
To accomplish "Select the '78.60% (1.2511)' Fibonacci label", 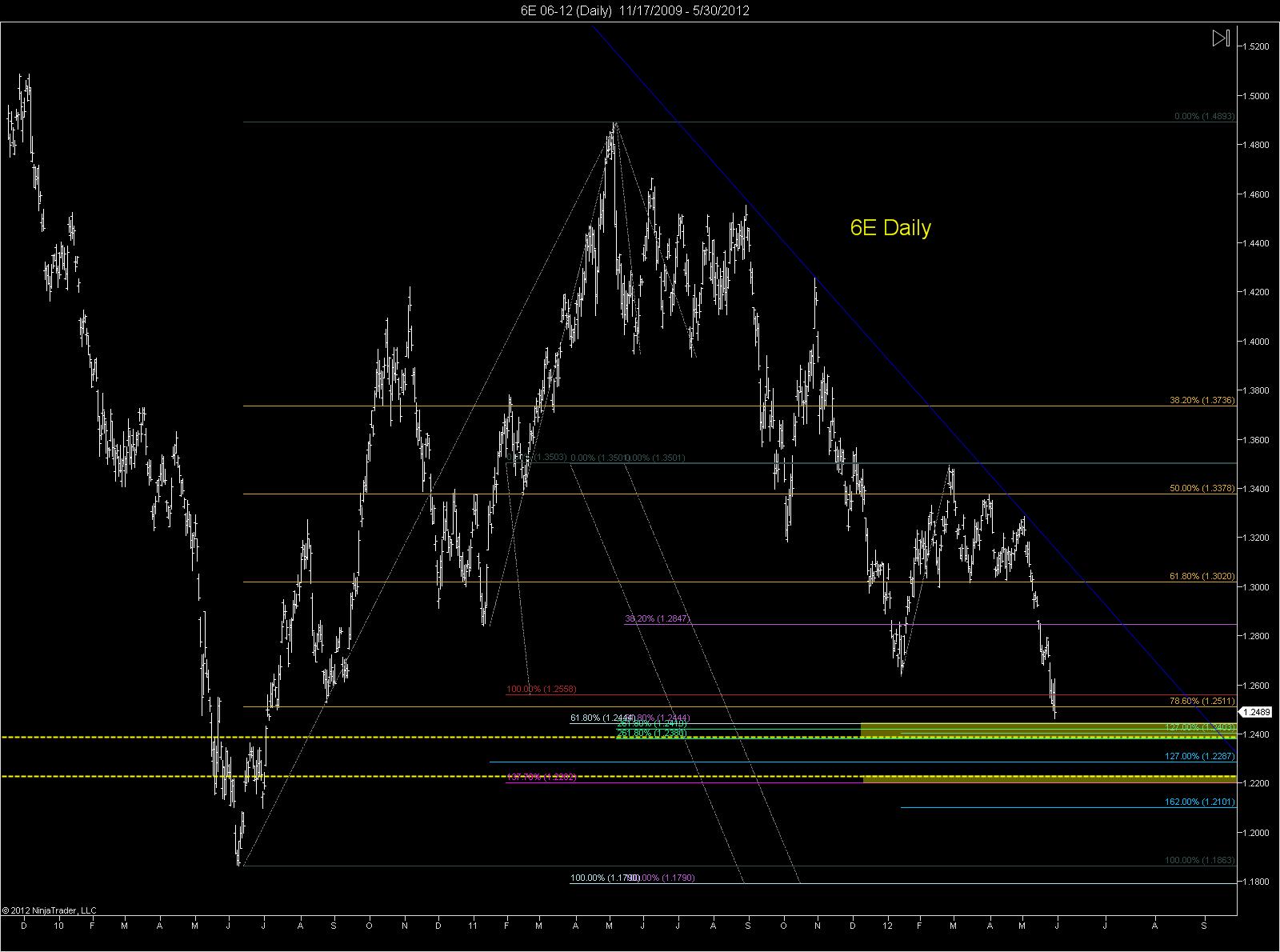I will pyautogui.click(x=1202, y=701).
